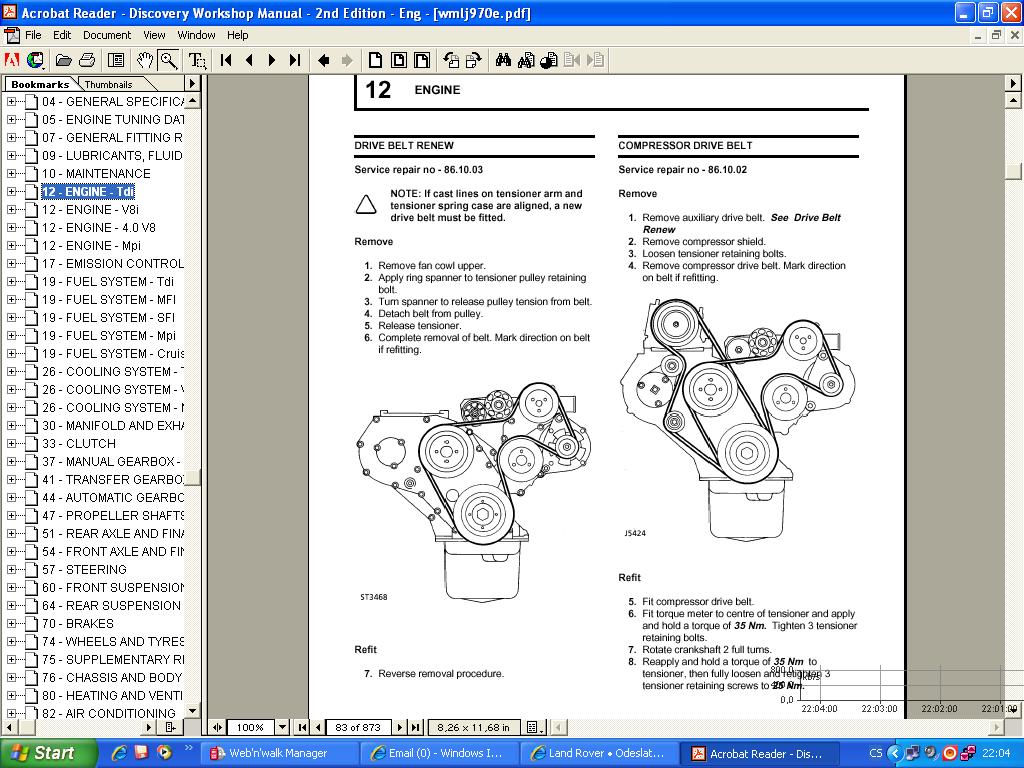The width and height of the screenshot is (1024, 768).
Task: Switch to the Thumbnails tab
Action: (108, 85)
